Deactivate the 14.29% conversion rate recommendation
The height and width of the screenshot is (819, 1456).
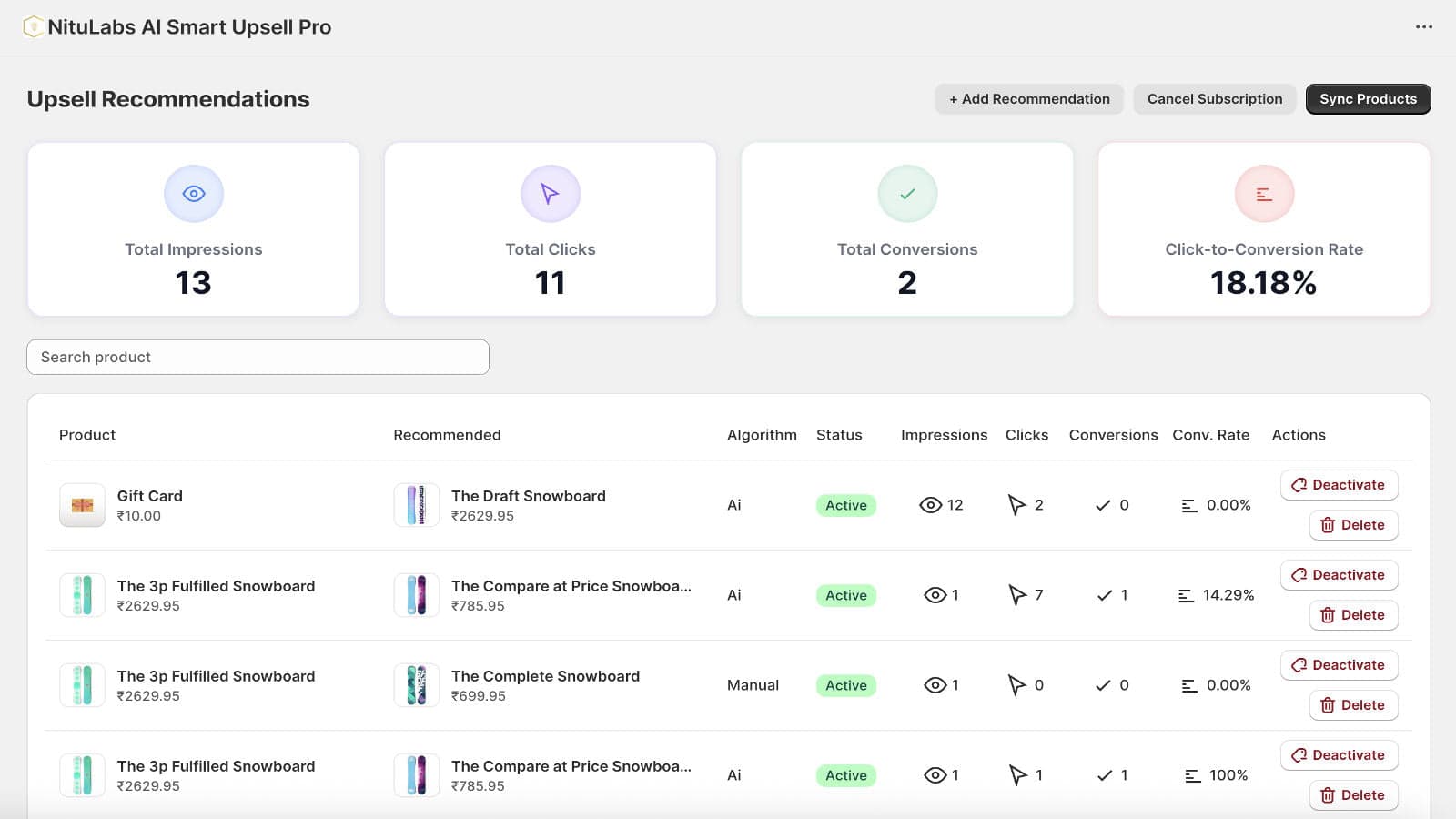1339,575
